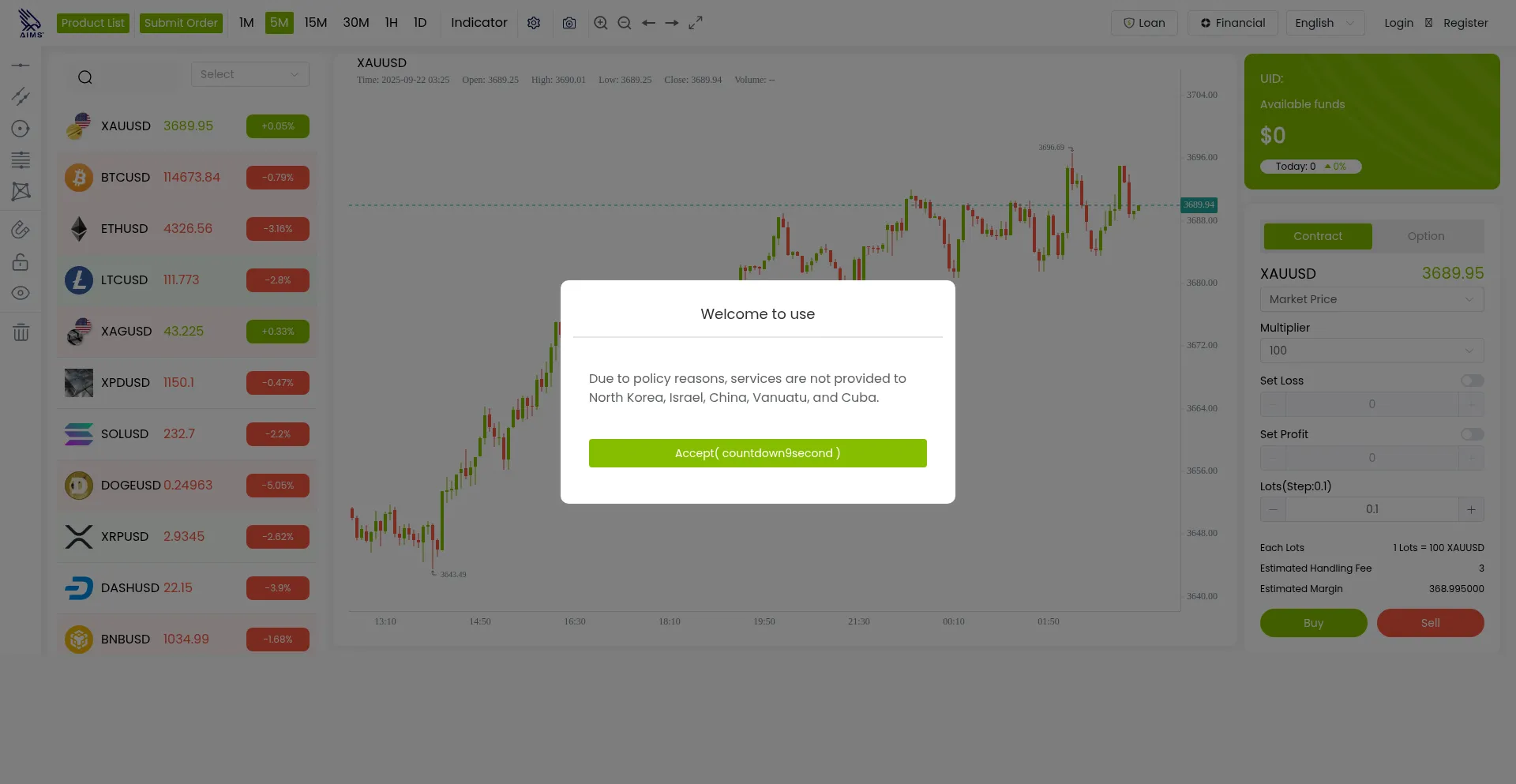Click the search magnifier icon
This screenshot has height=784, width=1516.
click(85, 77)
